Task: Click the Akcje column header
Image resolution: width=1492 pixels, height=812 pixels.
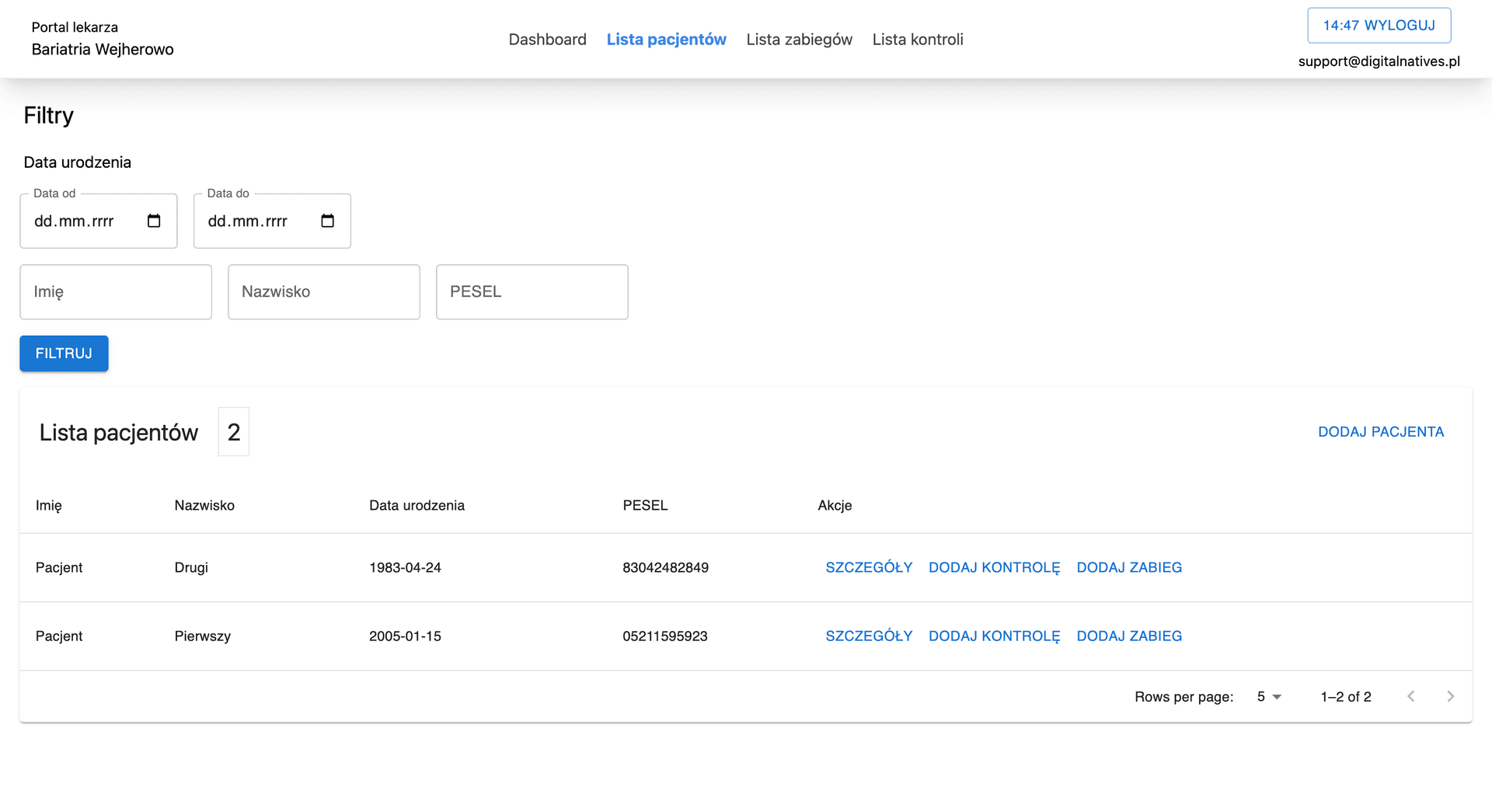Action: 835,506
